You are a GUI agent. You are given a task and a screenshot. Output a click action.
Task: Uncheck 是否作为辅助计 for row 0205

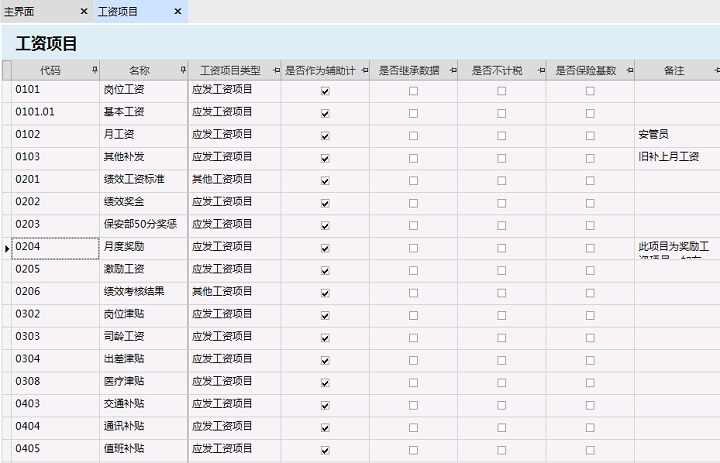325,271
